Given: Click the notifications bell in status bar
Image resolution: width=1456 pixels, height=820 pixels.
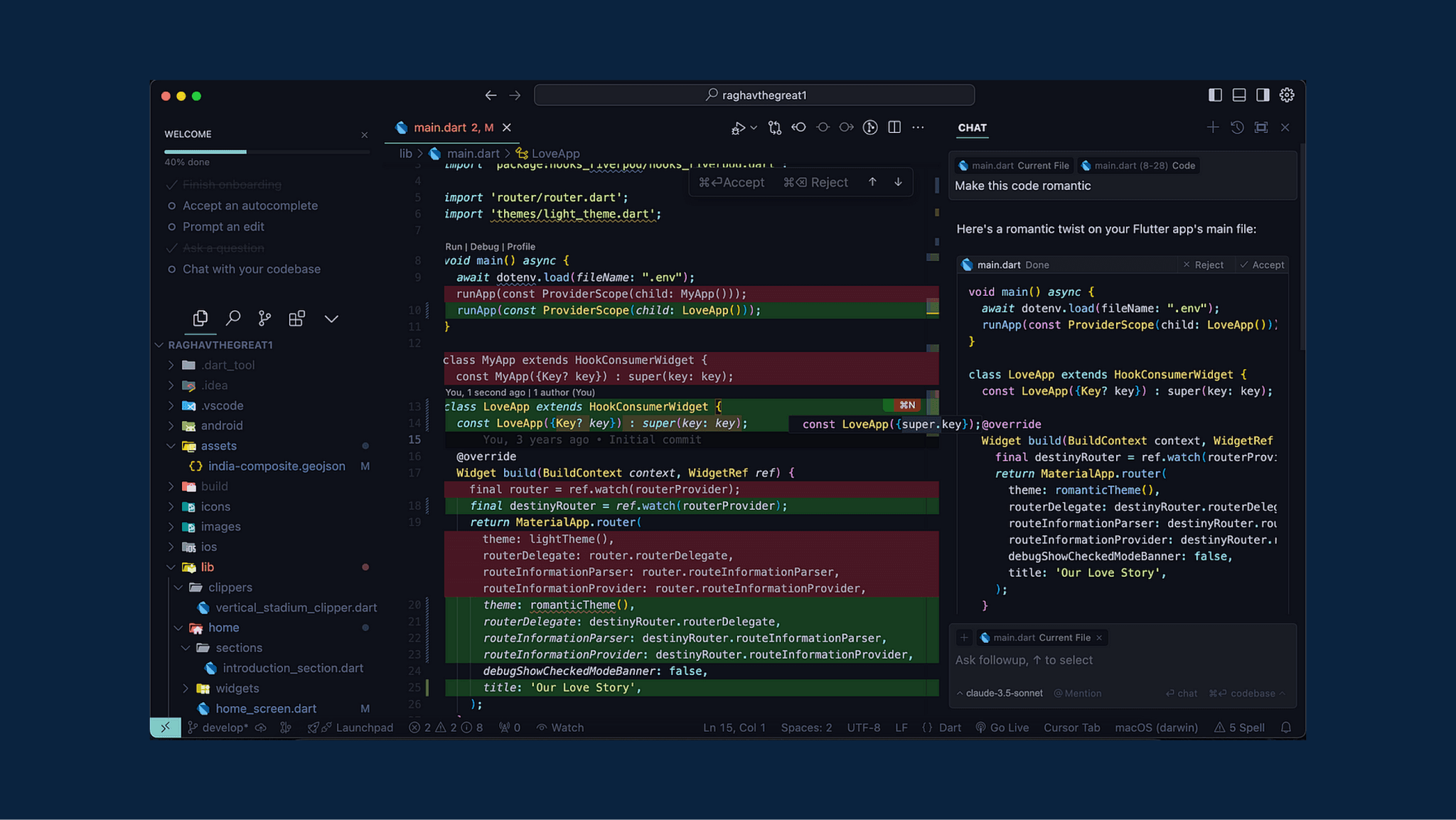Looking at the screenshot, I should point(1286,728).
